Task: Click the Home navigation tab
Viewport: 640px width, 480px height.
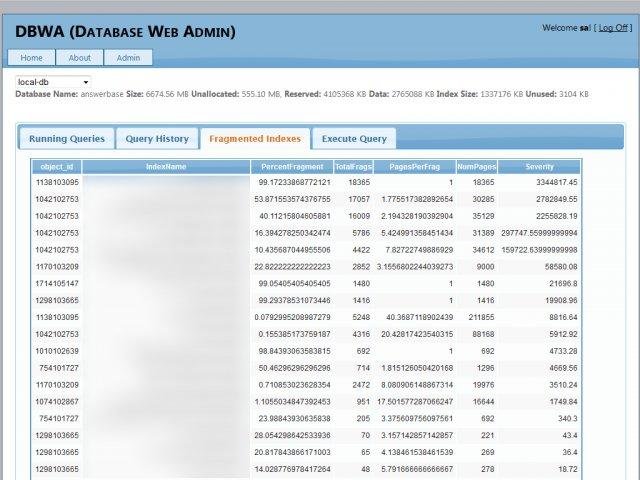Action: (31, 57)
